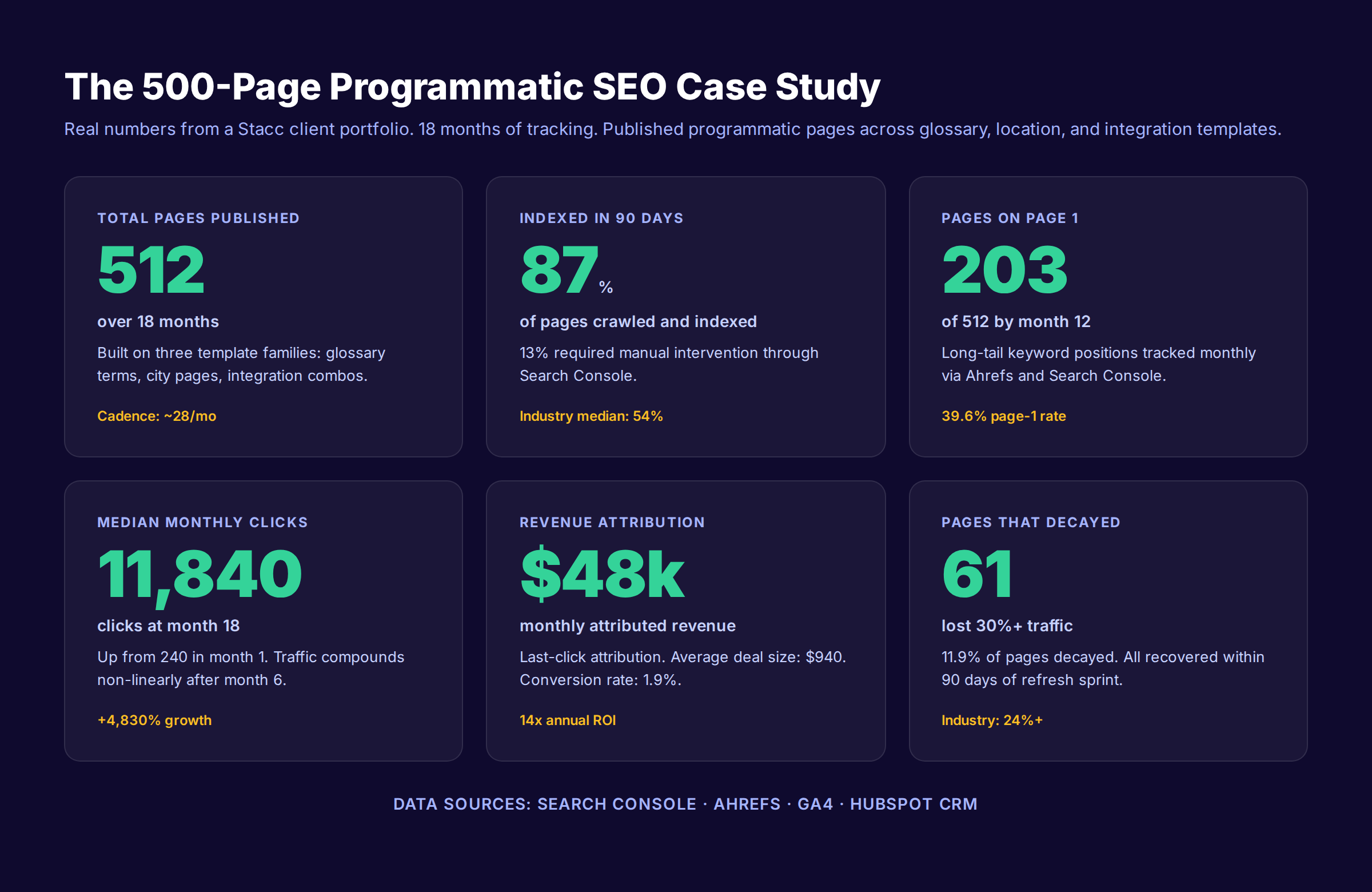Click '14x annual ROI' note
The image size is (1372, 892).
[567, 721]
